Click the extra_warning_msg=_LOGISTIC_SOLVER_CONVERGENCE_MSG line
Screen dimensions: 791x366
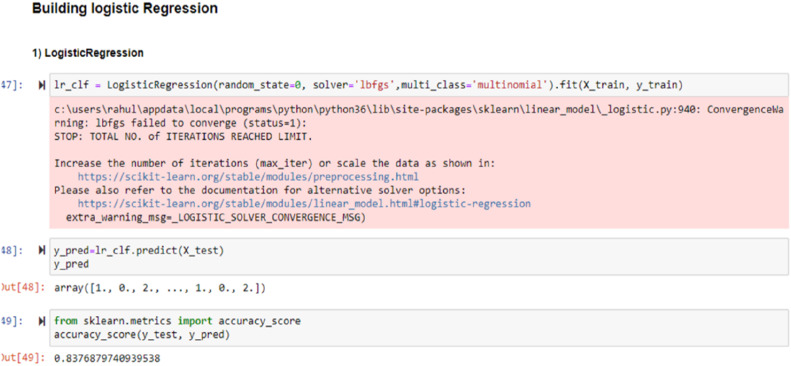[x=216, y=217]
